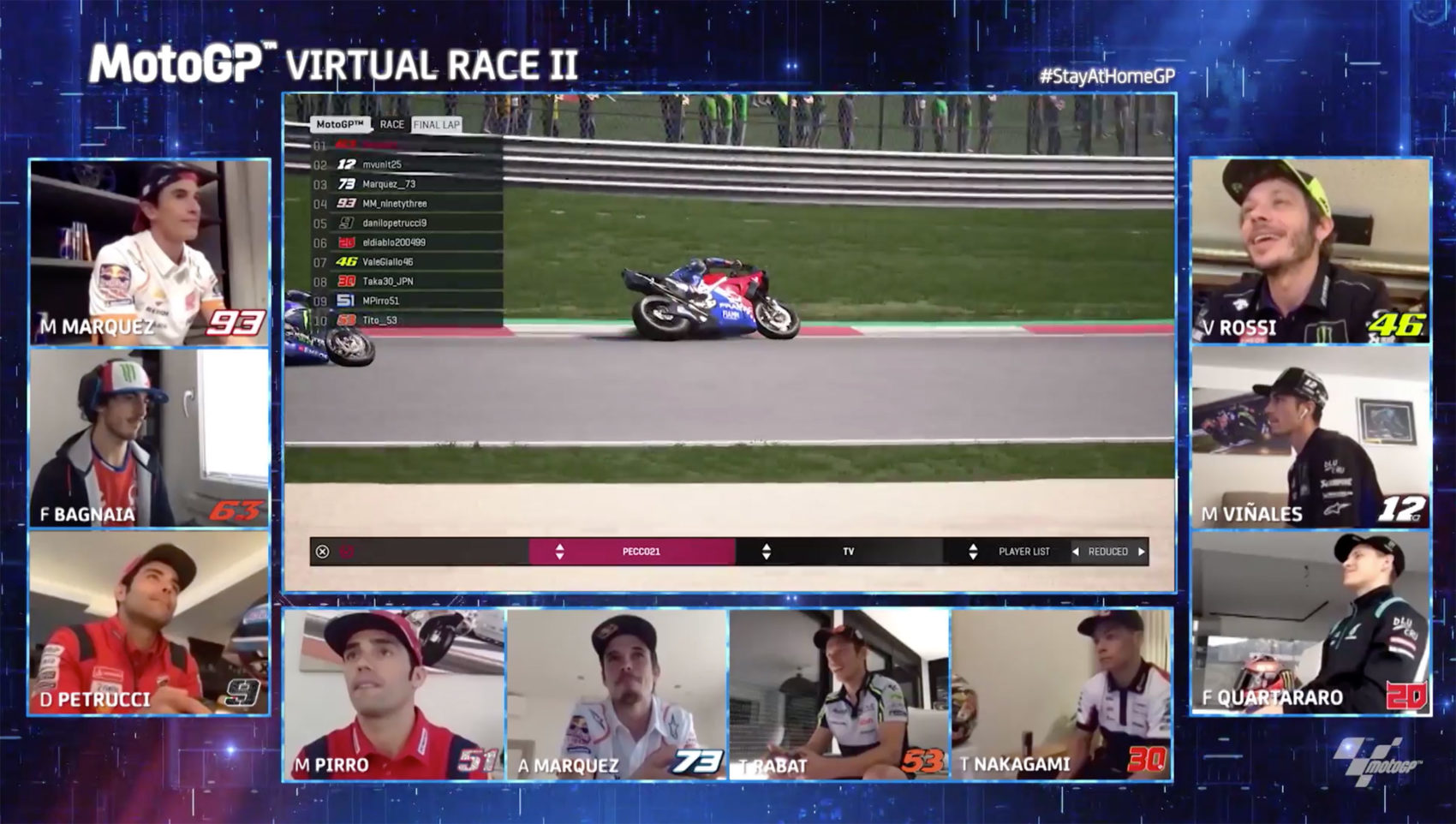
Task: Click the circled X icon in spectator bar
Action: (322, 552)
